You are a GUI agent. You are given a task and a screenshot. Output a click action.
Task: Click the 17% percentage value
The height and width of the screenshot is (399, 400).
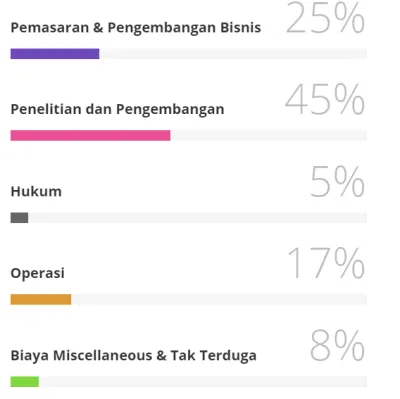click(326, 263)
